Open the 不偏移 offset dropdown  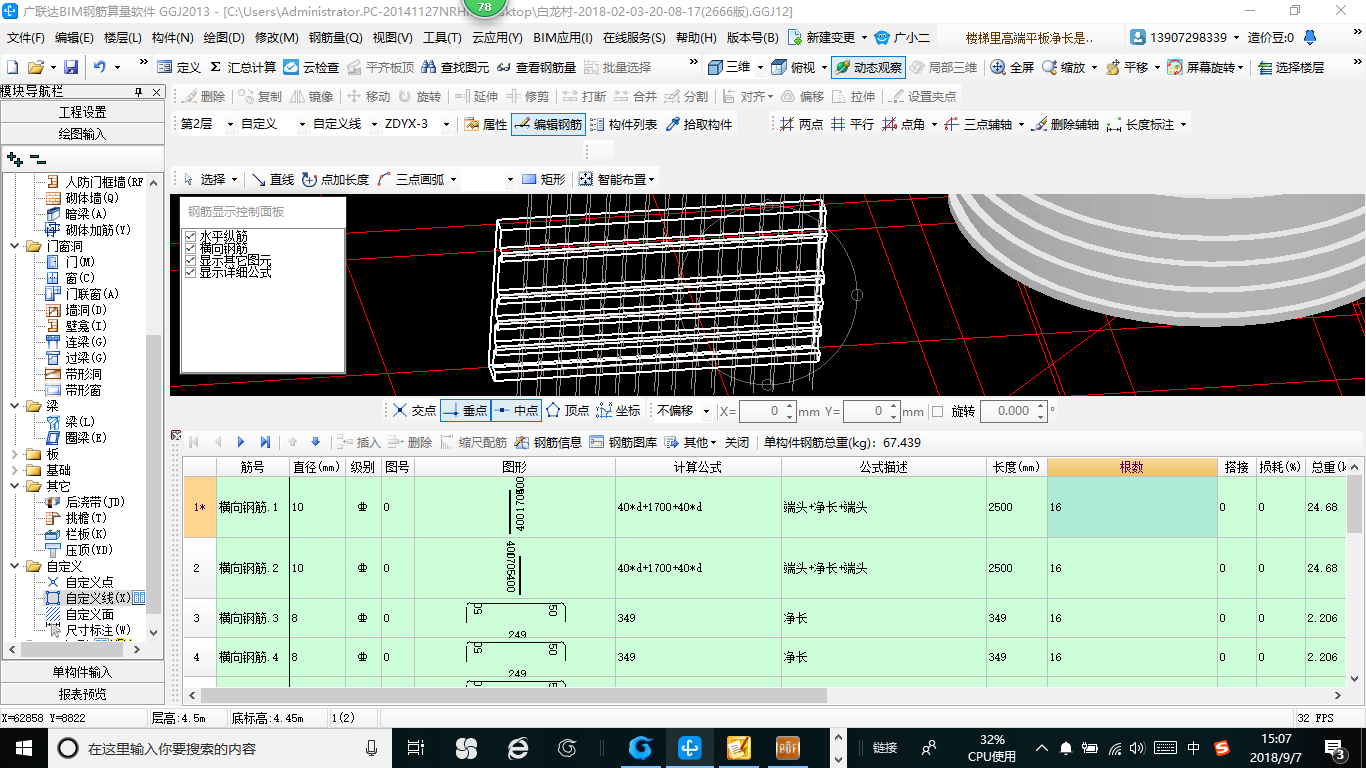pyautogui.click(x=707, y=411)
